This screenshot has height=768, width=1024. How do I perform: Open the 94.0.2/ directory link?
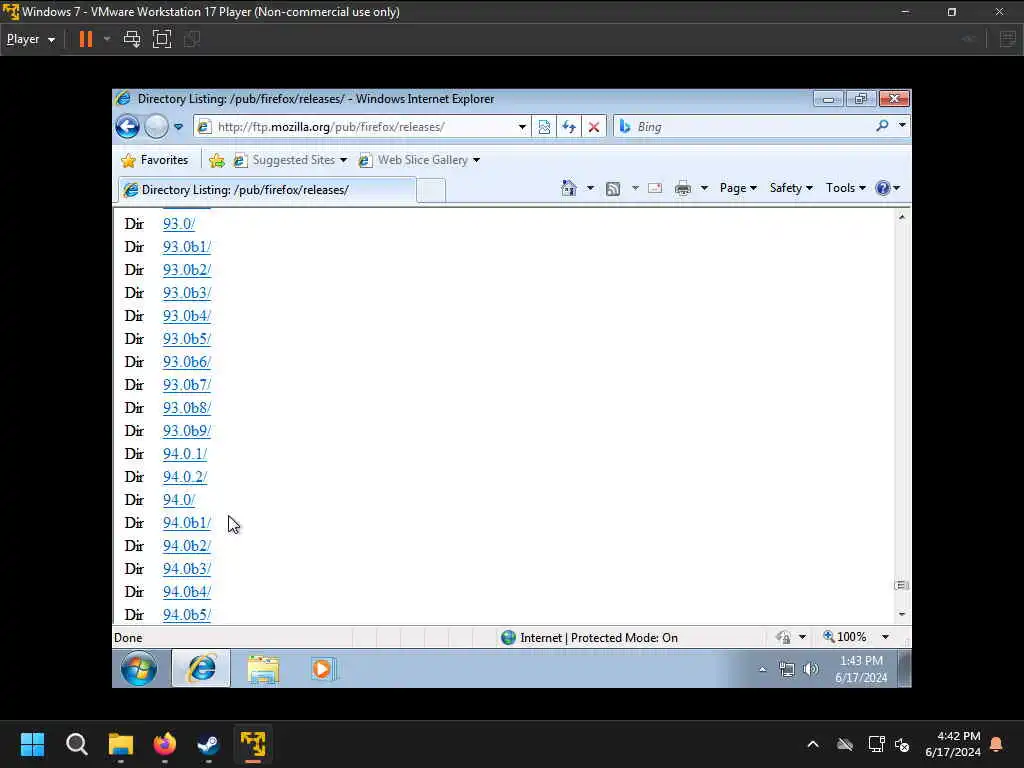[185, 477]
